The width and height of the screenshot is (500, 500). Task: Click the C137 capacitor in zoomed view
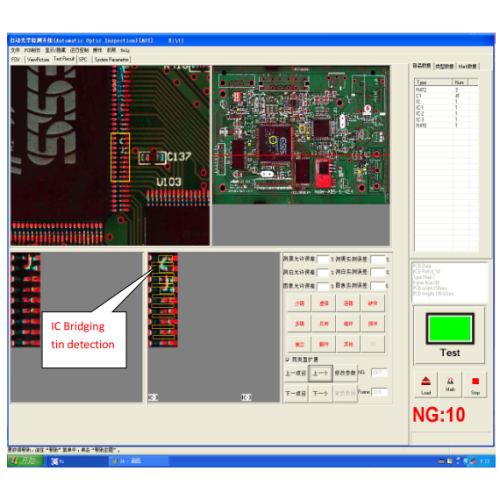tap(152, 158)
